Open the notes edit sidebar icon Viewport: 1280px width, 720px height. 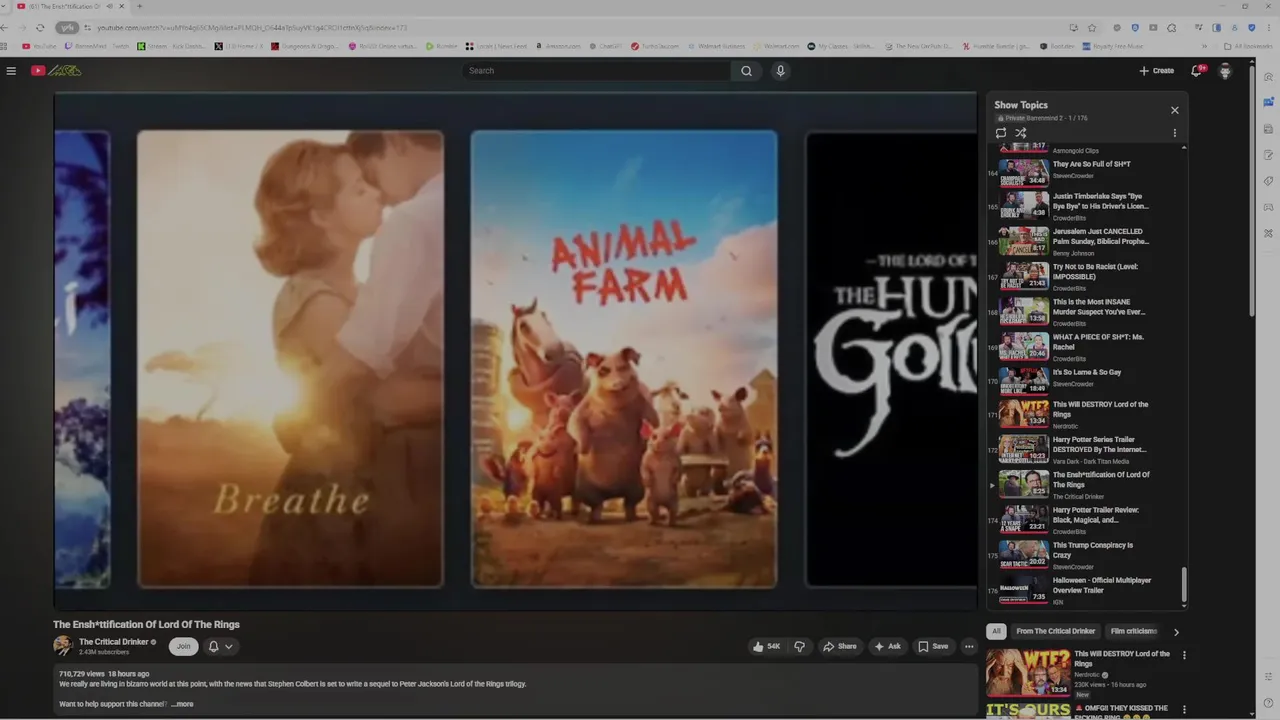coord(1268,155)
